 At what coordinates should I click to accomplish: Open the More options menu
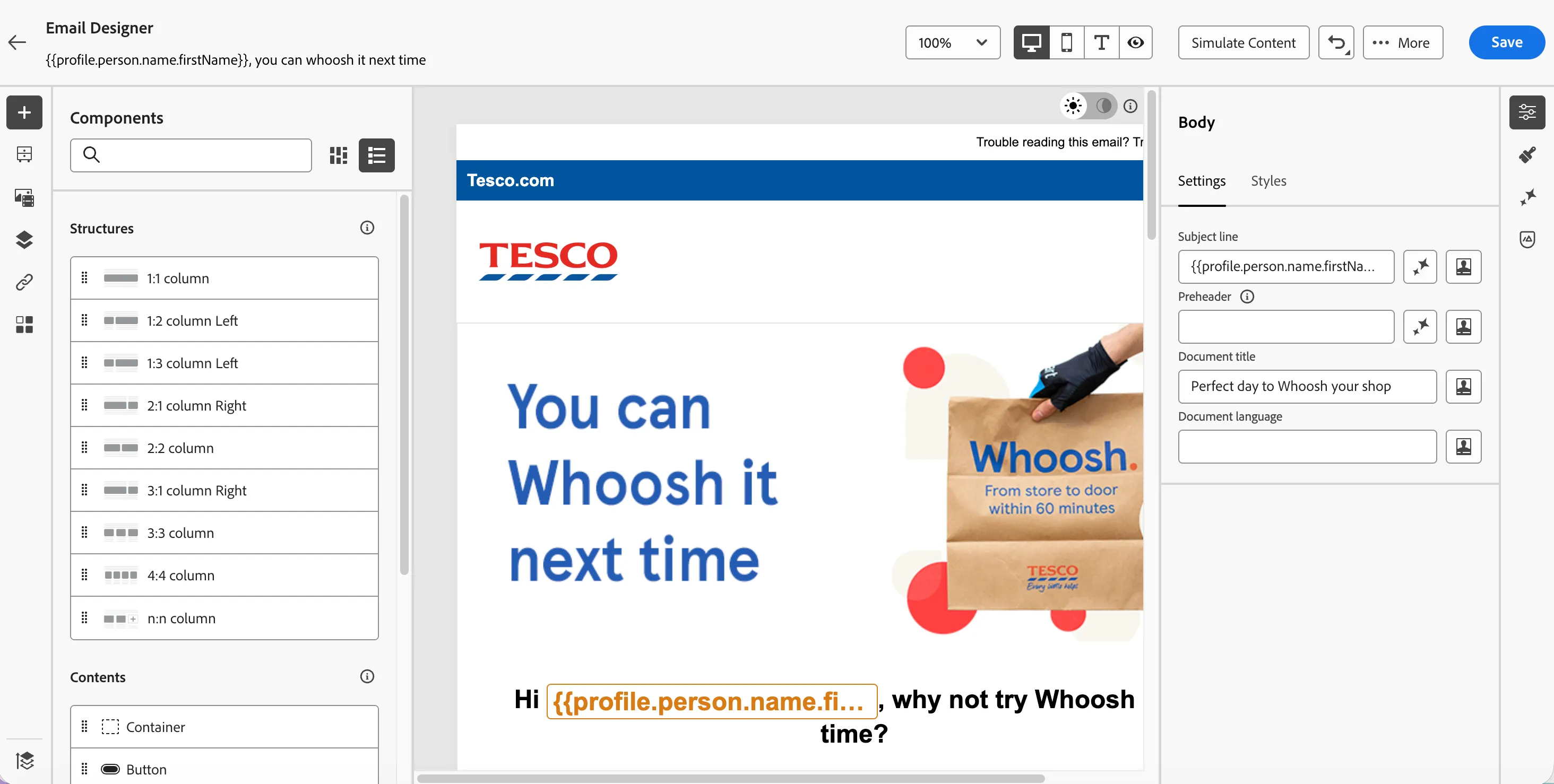[x=1403, y=42]
